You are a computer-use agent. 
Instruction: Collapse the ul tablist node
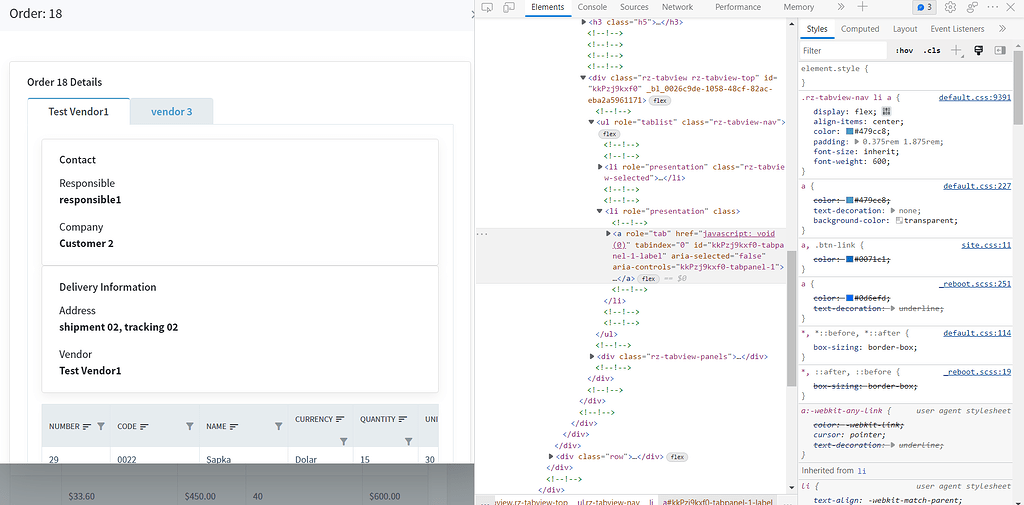[x=592, y=122]
